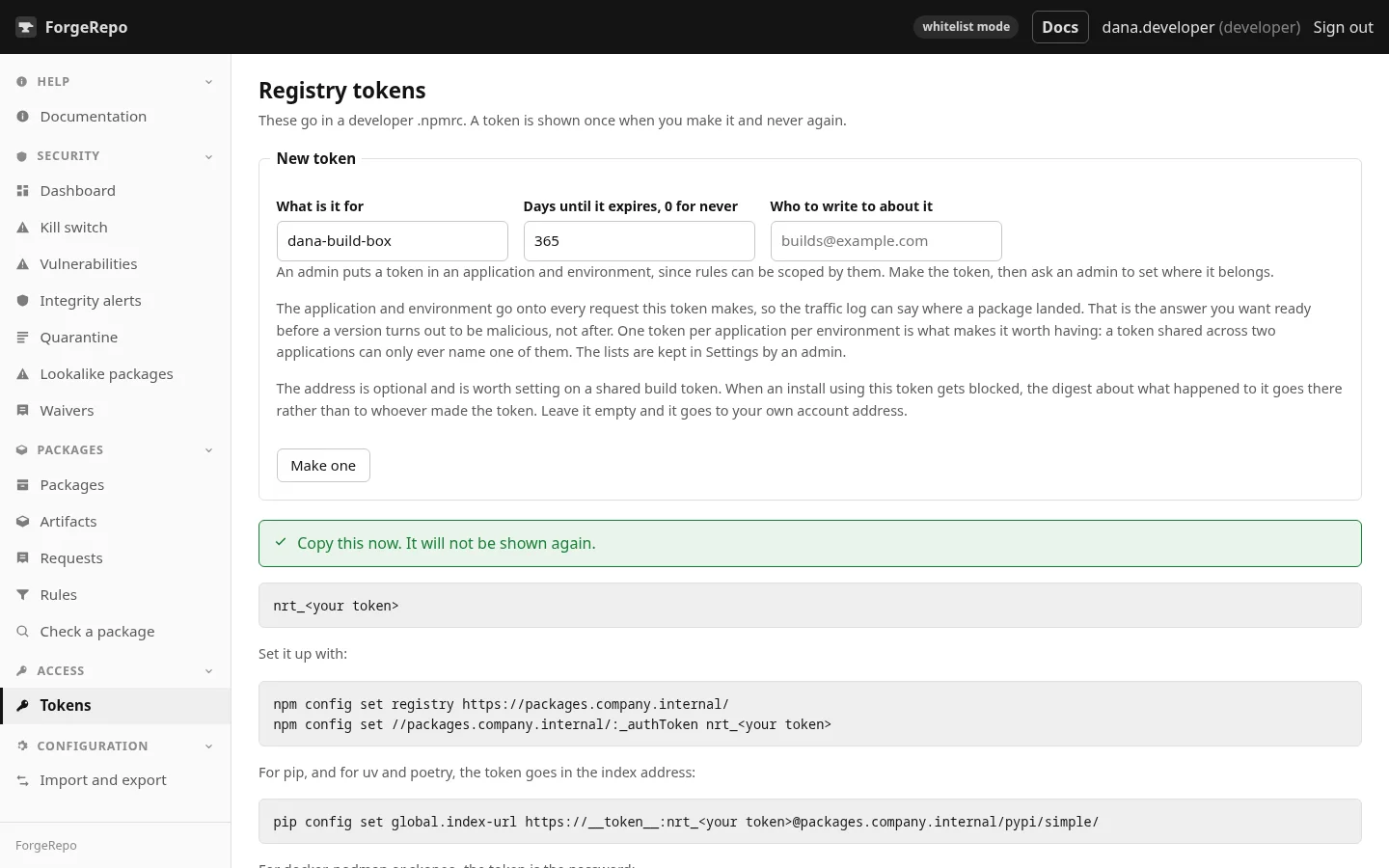Focus the 'Who to write to' email field

(x=885, y=241)
